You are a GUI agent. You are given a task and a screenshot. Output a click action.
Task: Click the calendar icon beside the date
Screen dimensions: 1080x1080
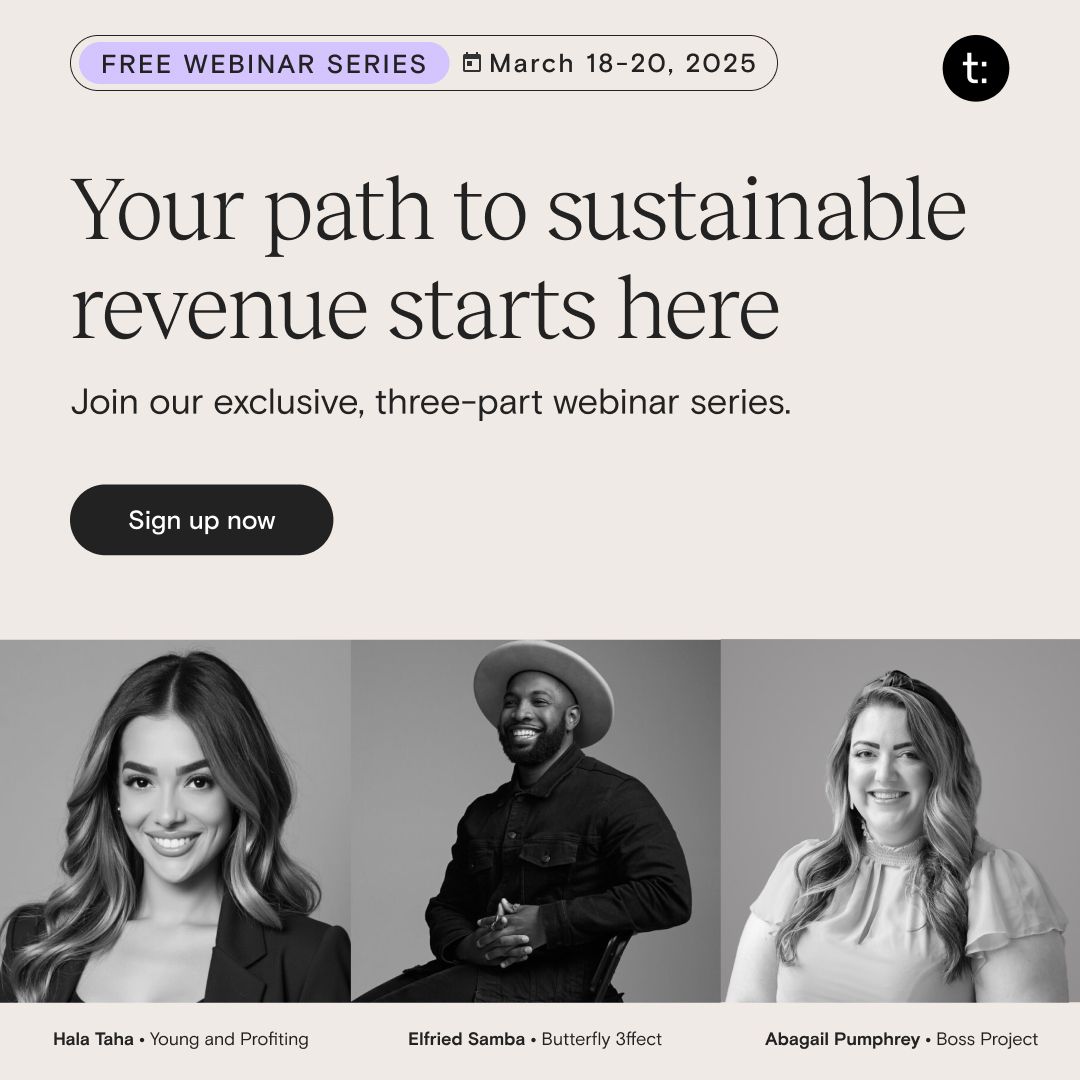click(x=472, y=63)
